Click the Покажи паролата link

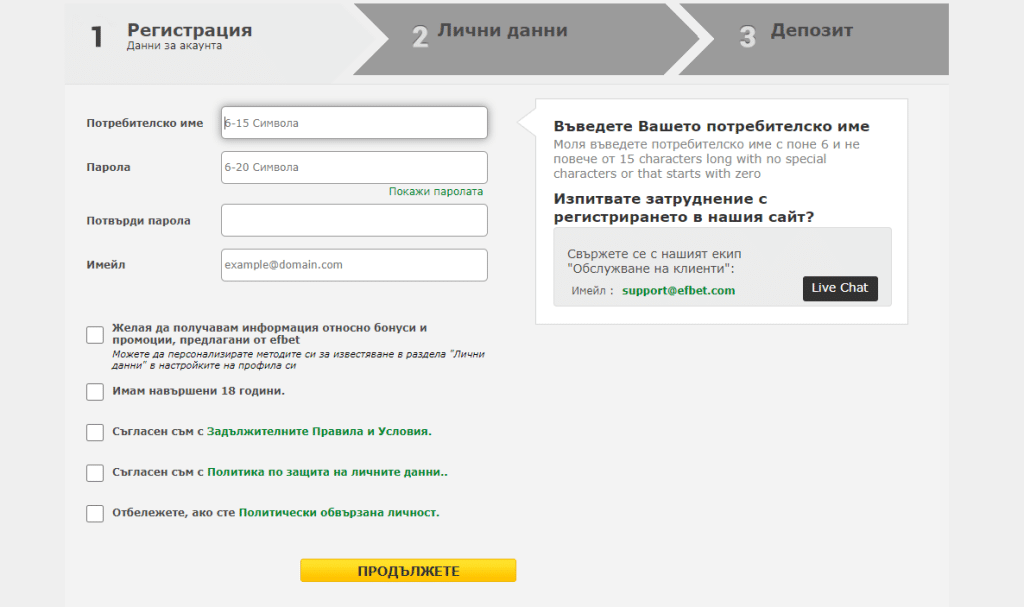[x=435, y=191]
